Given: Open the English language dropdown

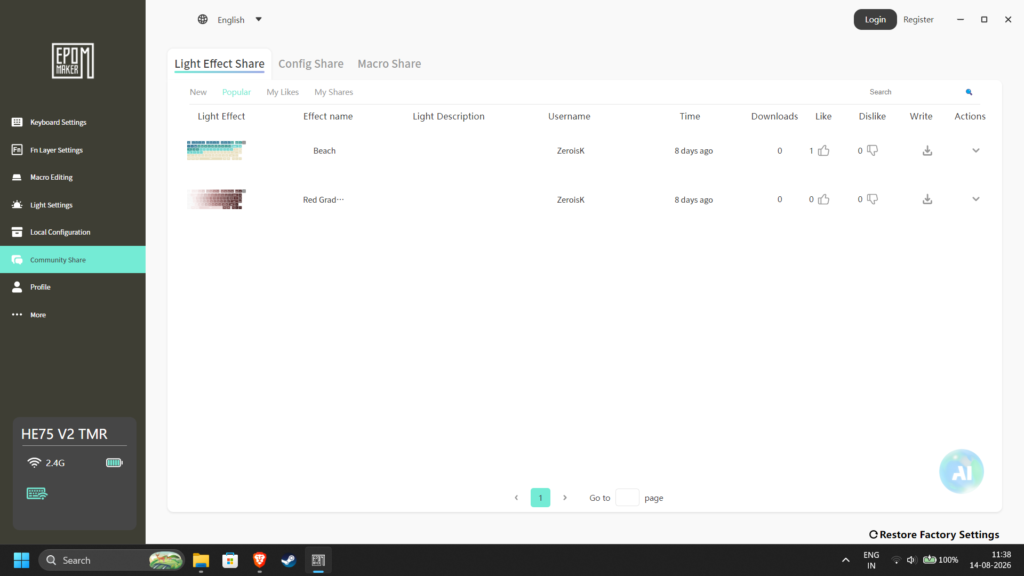Looking at the screenshot, I should point(239,20).
